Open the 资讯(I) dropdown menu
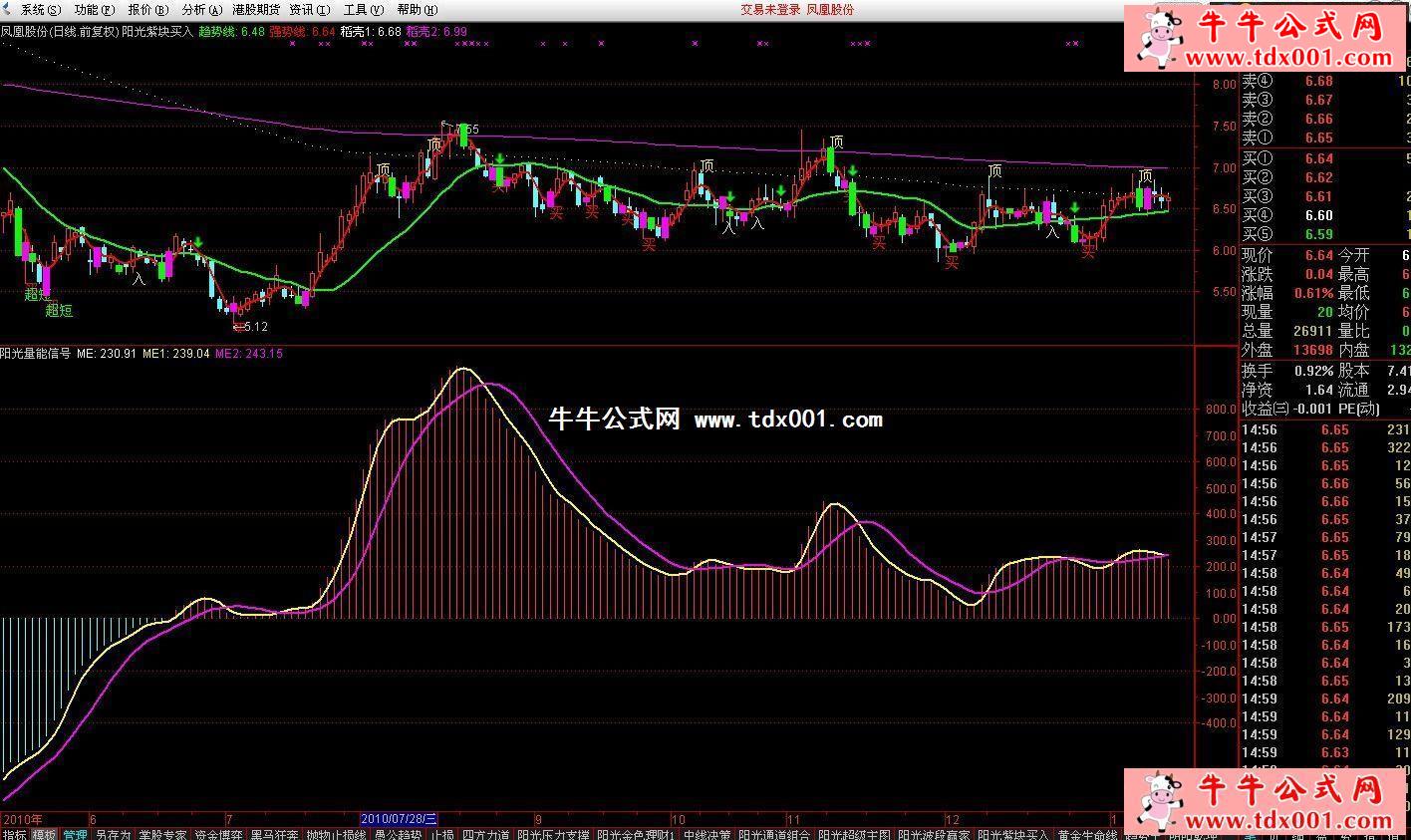Screen dimensions: 1411x840 (x=309, y=9)
